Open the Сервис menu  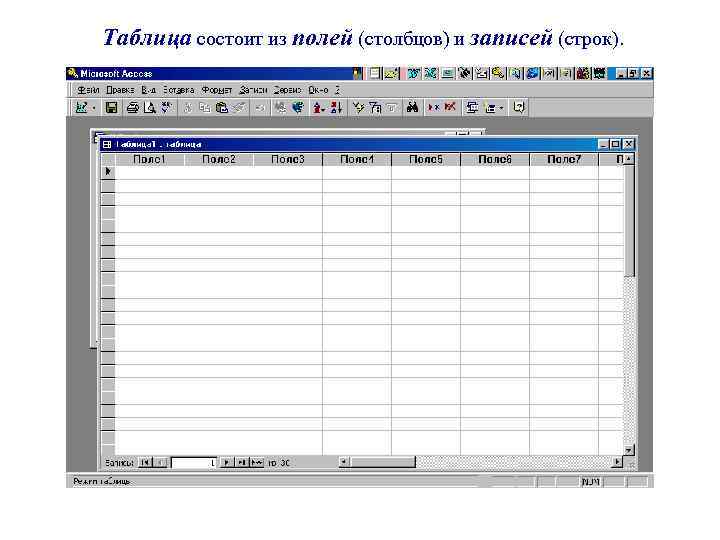tap(287, 90)
